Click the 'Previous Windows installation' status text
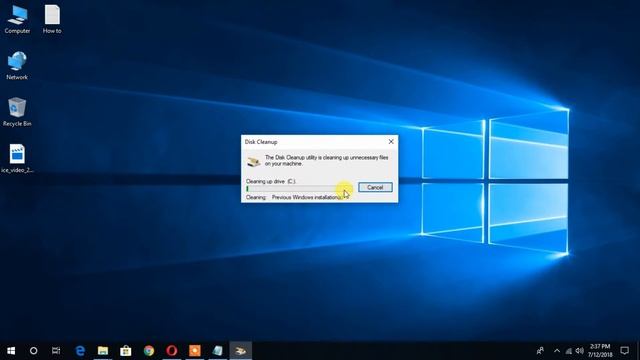Viewport: 640px width, 360px height. click(307, 197)
